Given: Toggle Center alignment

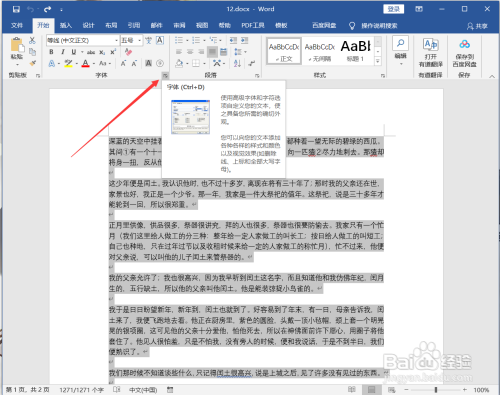Looking at the screenshot, I should click(x=190, y=52).
